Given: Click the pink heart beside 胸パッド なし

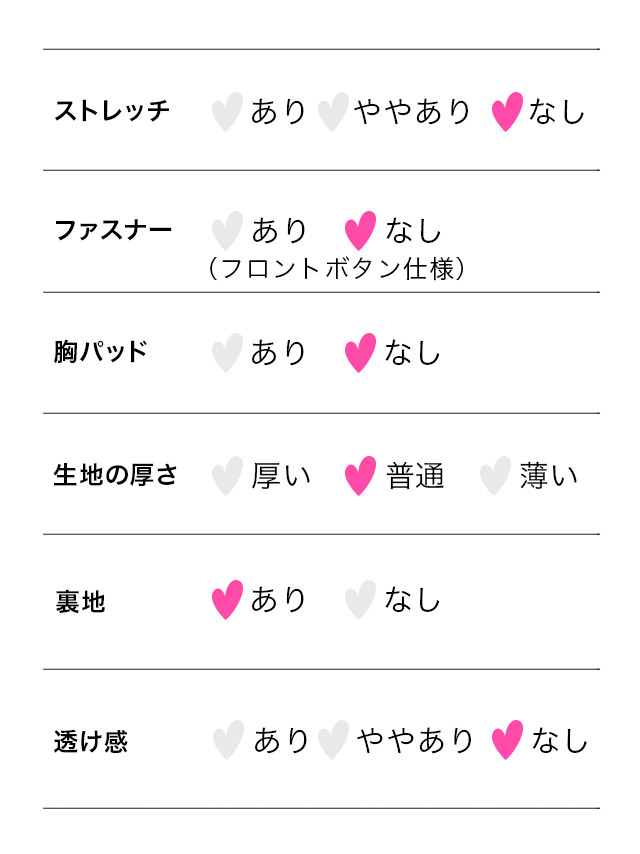Looking at the screenshot, I should (360, 353).
